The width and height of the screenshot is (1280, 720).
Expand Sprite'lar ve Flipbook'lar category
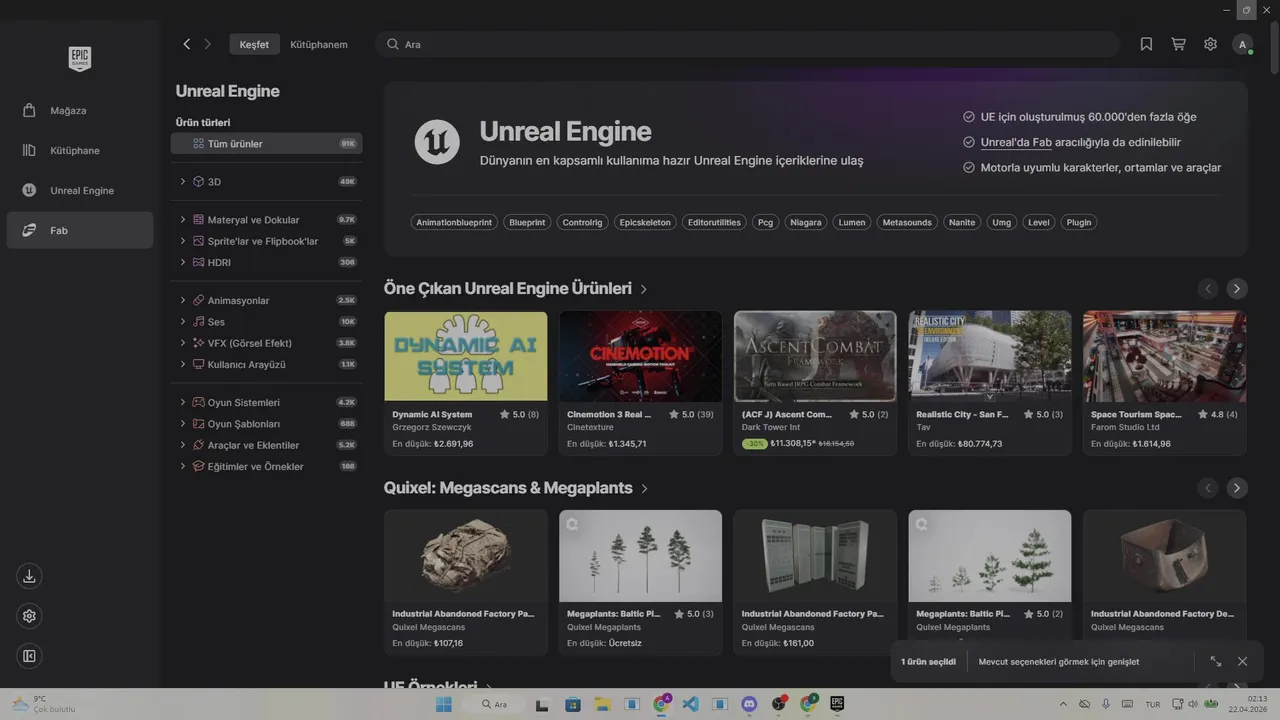[x=183, y=241]
